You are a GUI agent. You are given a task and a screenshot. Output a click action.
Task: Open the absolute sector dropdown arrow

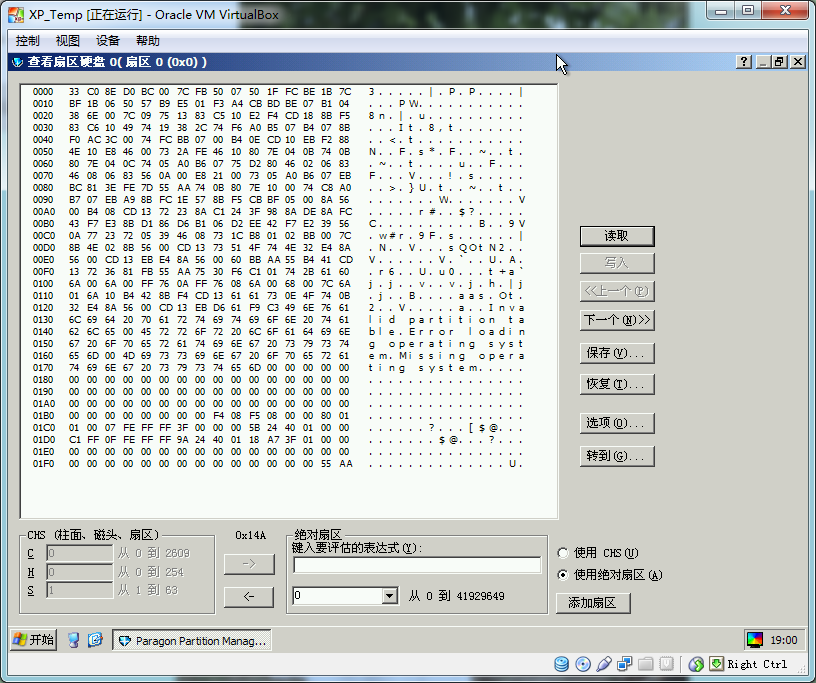tap(389, 596)
